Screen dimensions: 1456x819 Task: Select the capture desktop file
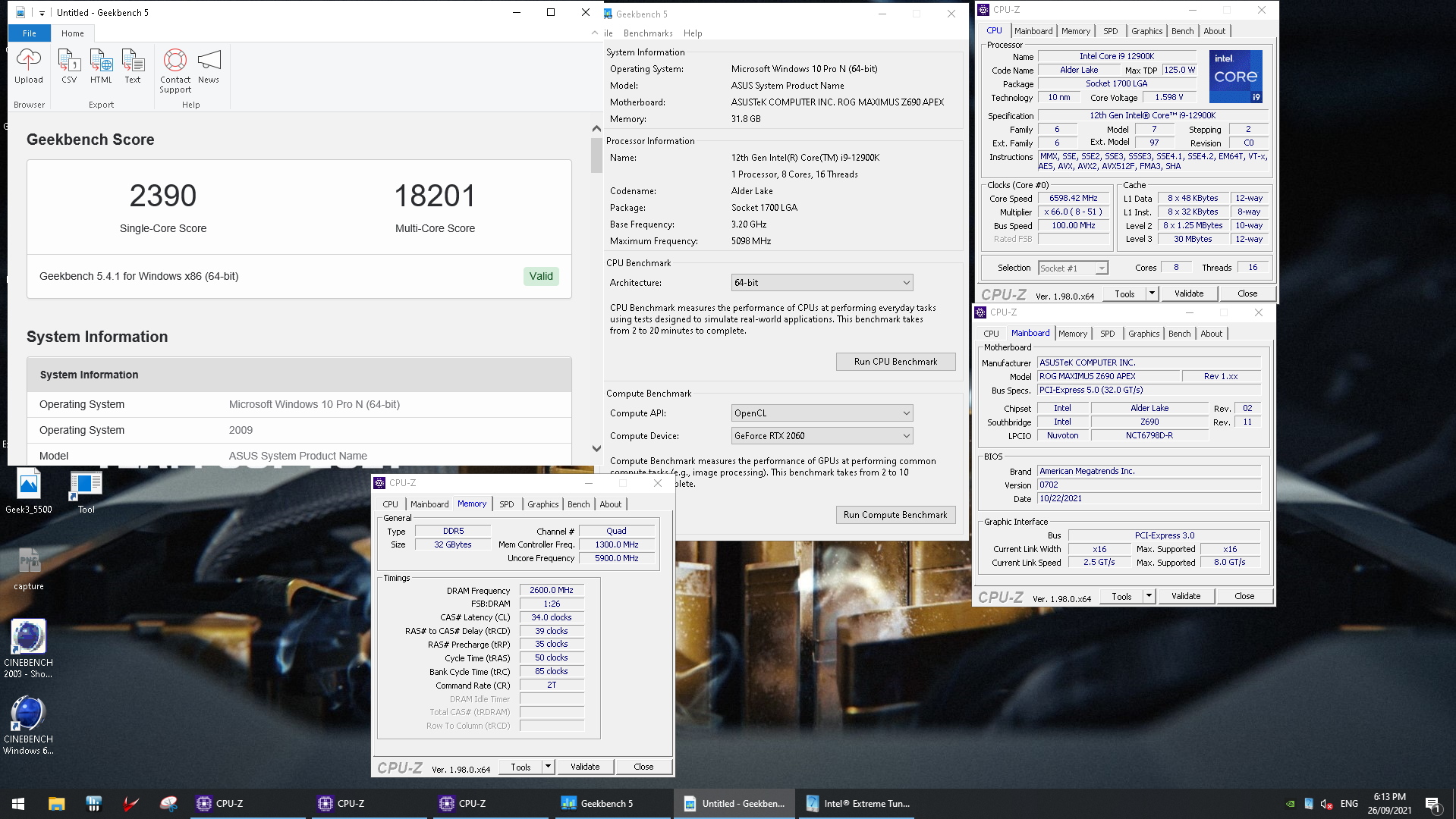[x=29, y=569]
